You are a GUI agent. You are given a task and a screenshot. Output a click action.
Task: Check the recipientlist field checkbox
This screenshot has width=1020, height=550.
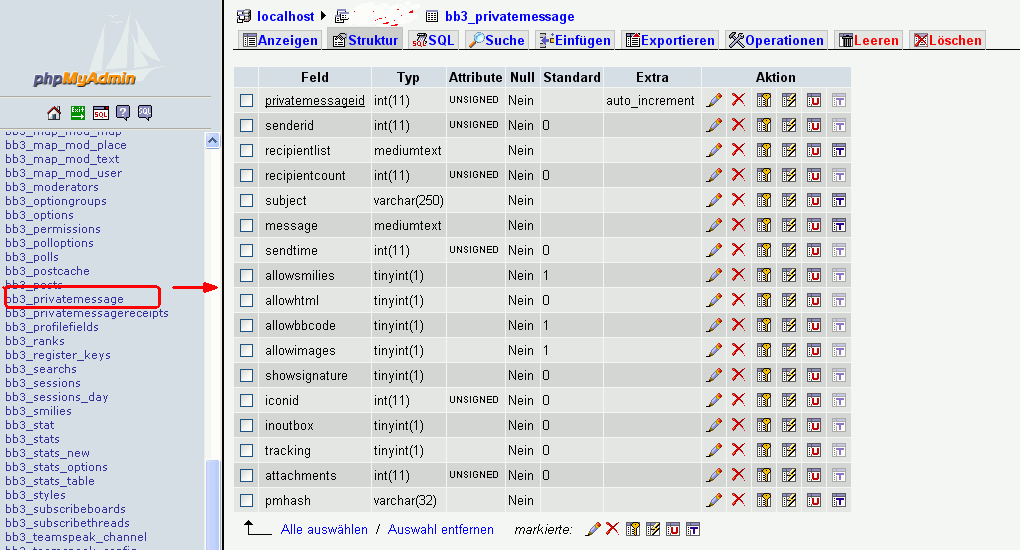[246, 150]
